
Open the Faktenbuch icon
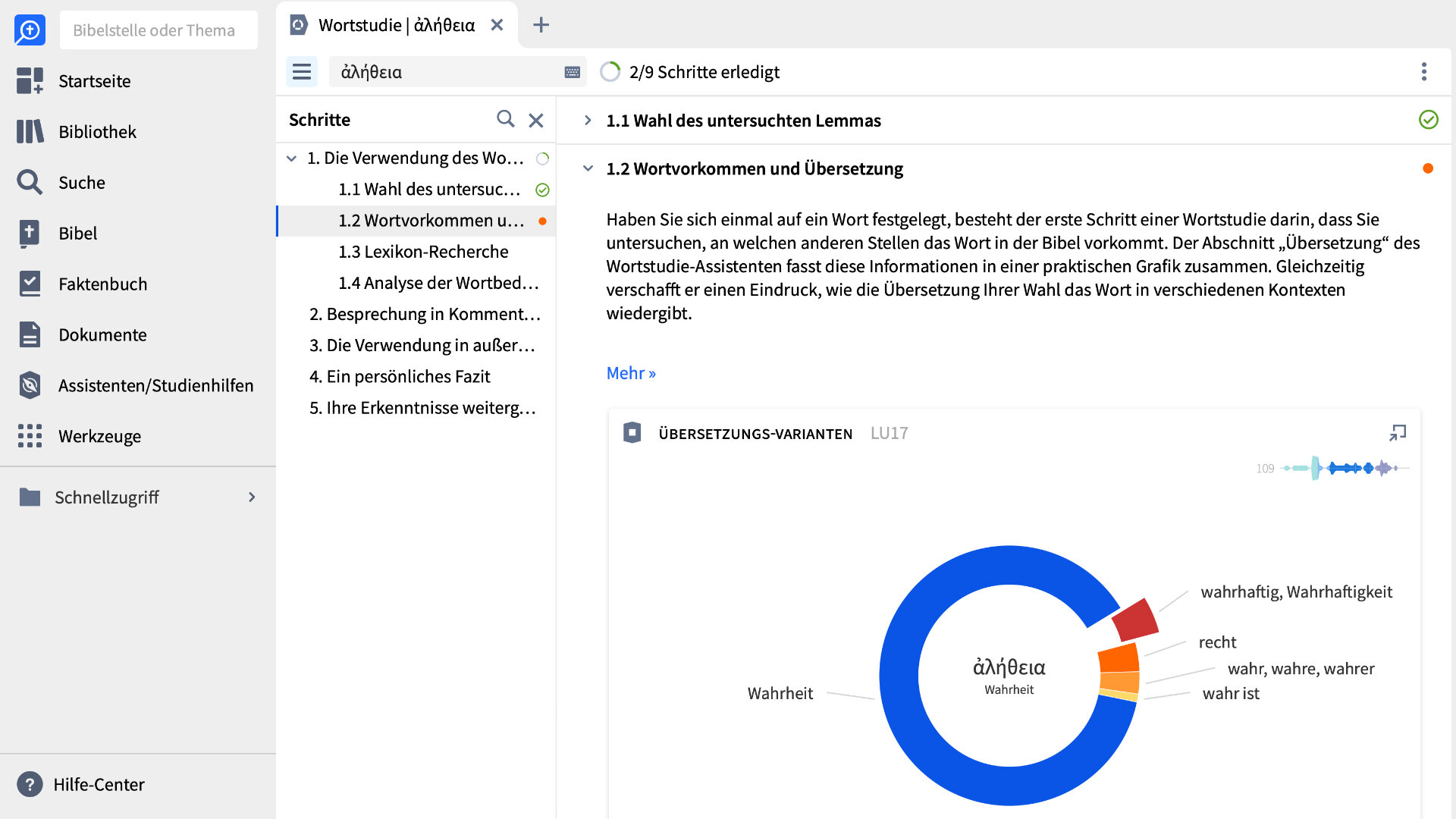click(x=30, y=284)
